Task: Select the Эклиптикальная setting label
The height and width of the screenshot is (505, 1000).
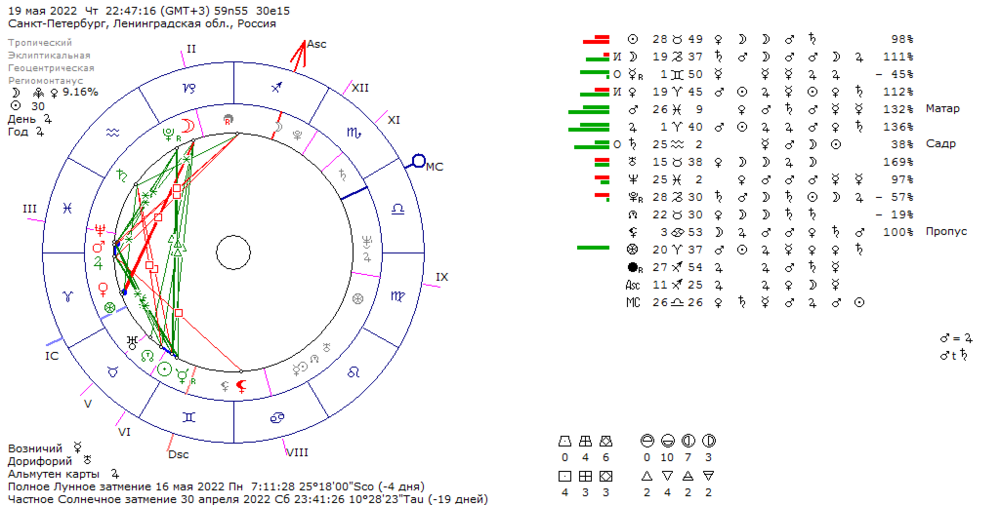Action: click(49, 55)
